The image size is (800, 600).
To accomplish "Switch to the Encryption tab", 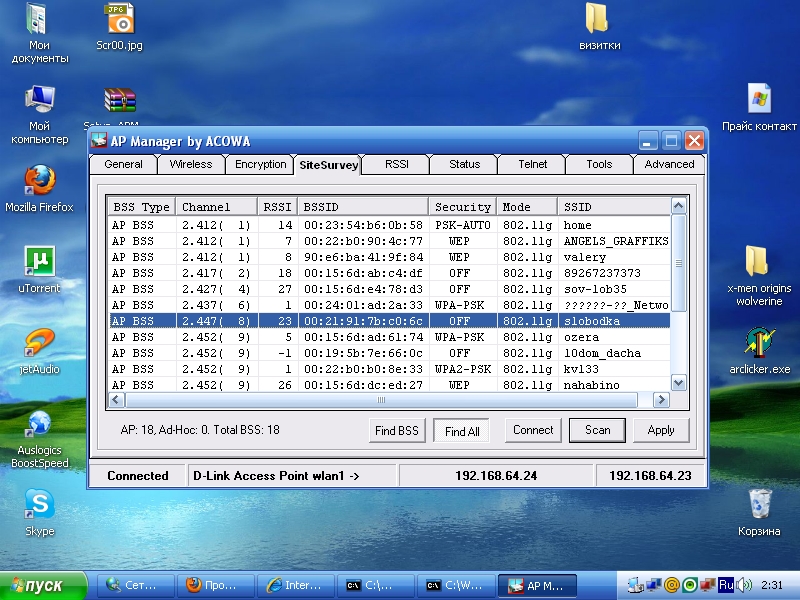I will (260, 164).
